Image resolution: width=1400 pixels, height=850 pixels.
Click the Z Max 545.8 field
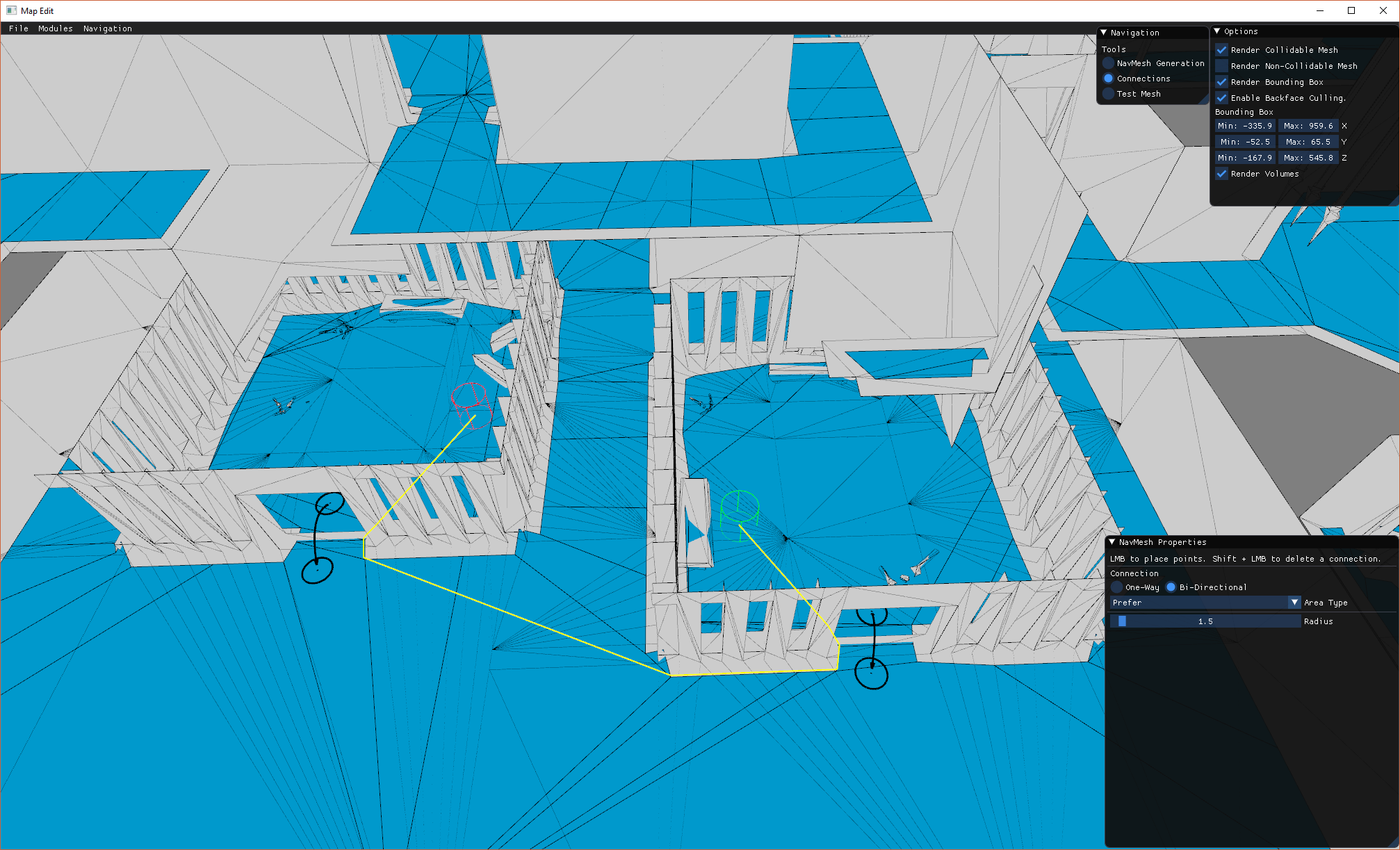tap(1308, 158)
